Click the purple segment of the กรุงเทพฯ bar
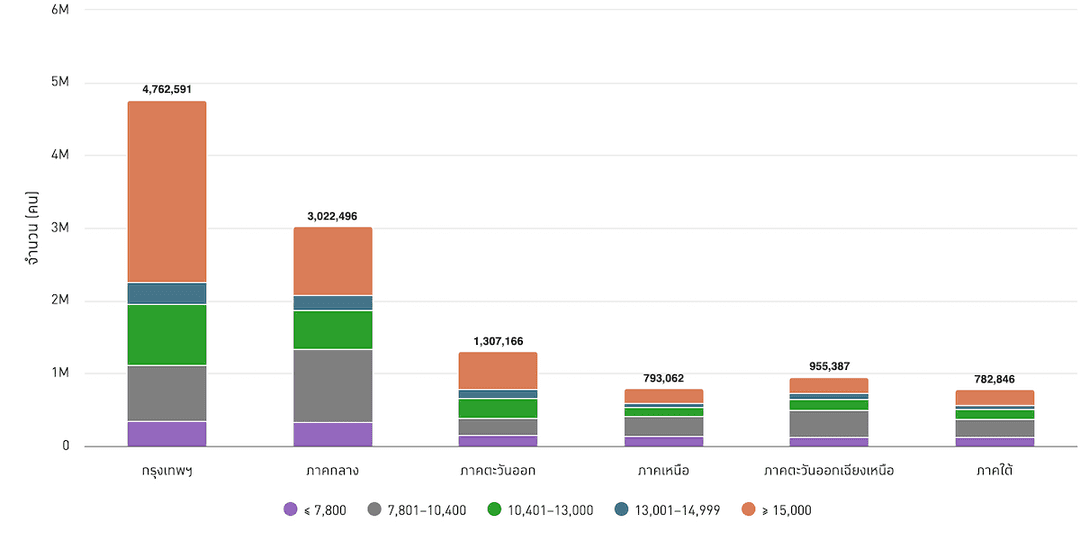 (167, 434)
